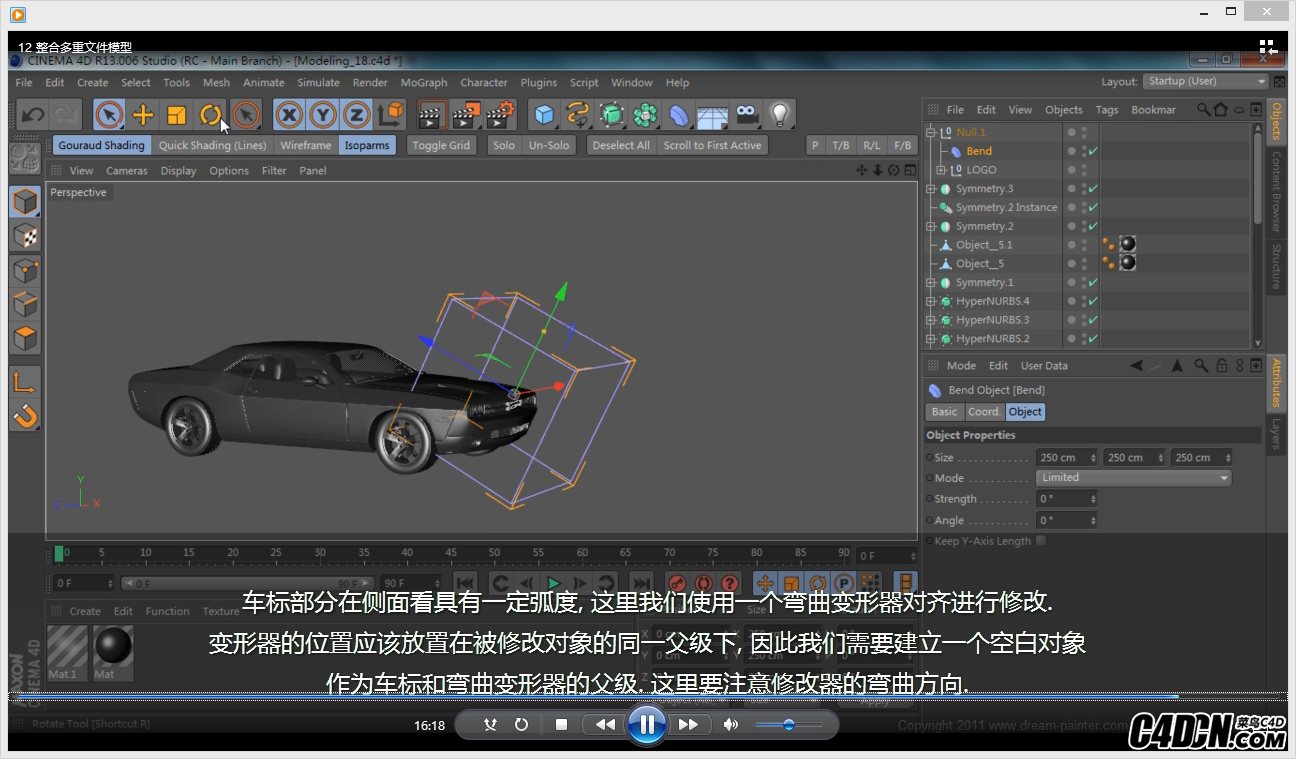Viewport: 1296px width, 759px height.
Task: Open the Animate menu
Action: tap(264, 83)
